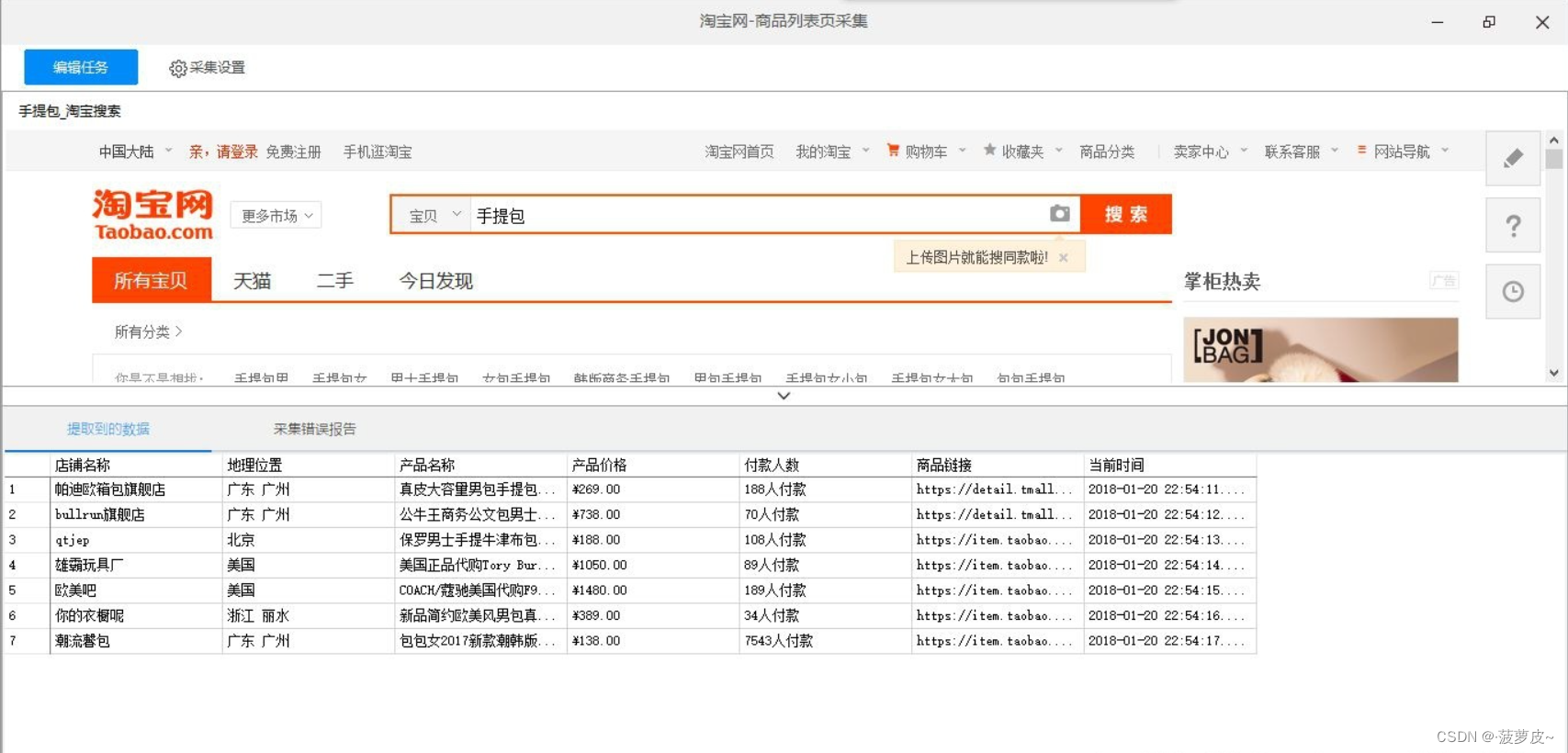Select the 二手 tab
The width and height of the screenshot is (1568, 753).
point(335,281)
